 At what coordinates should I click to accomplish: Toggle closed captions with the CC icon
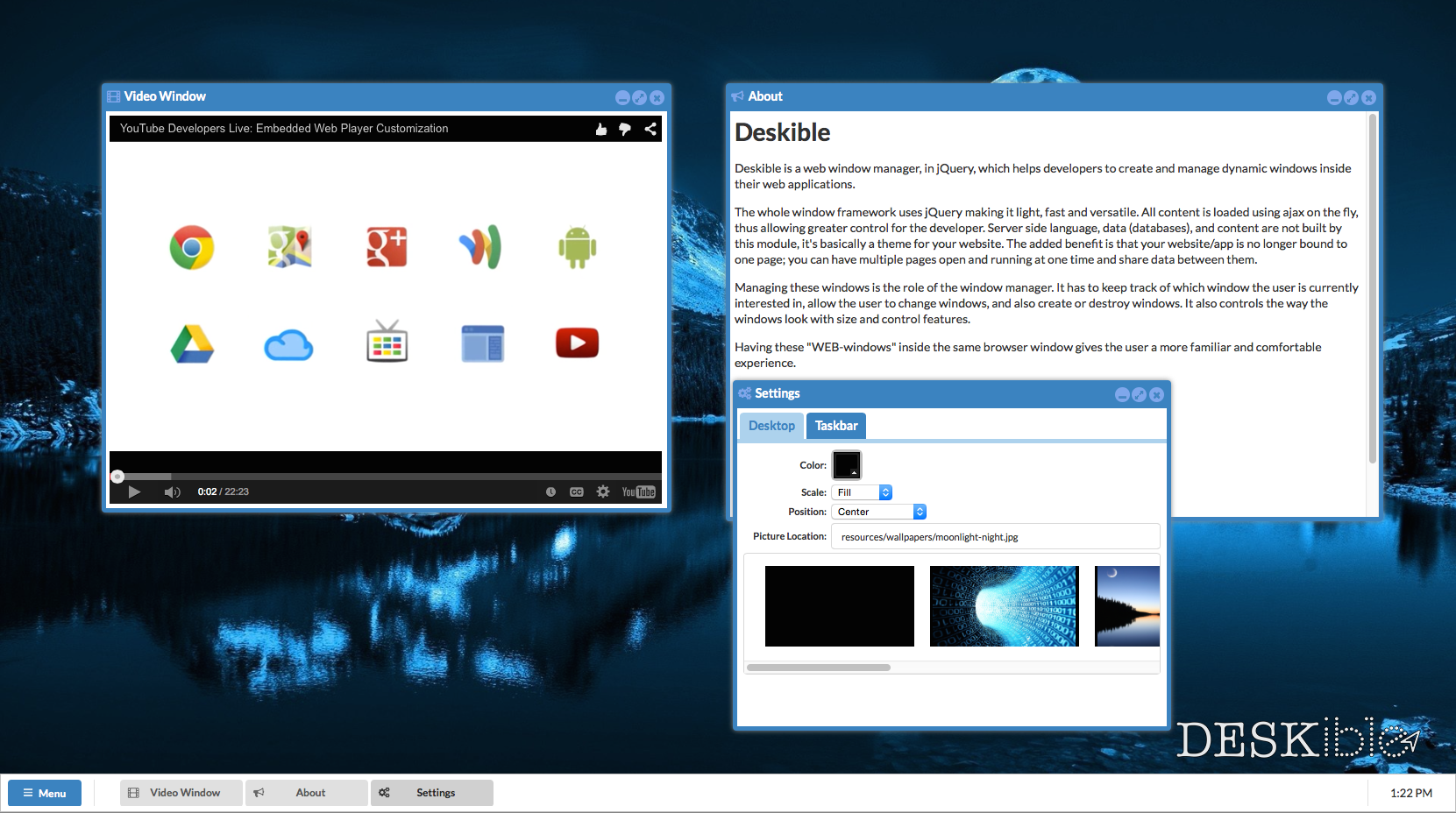(577, 491)
